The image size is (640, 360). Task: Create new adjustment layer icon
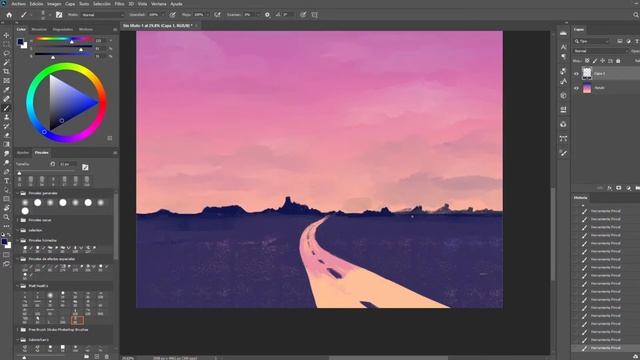pyautogui.click(x=628, y=188)
